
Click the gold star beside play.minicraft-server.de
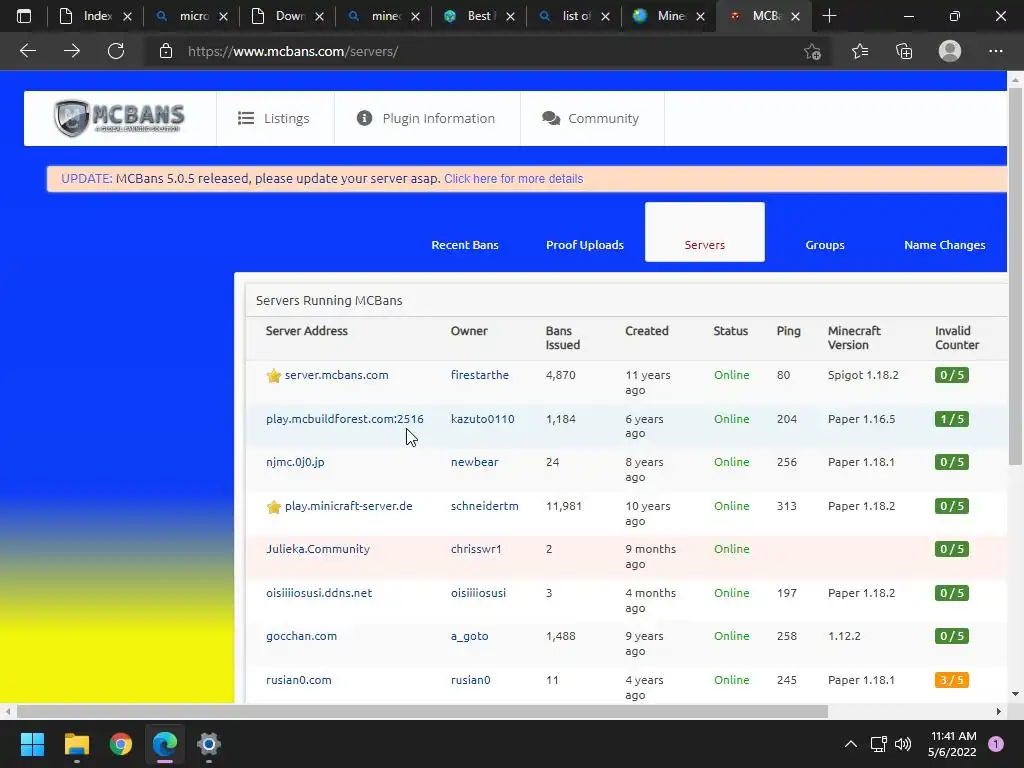point(274,507)
